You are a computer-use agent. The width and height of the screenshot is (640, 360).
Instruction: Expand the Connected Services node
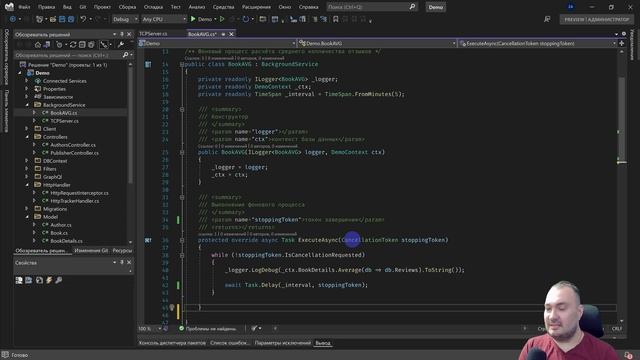27,81
